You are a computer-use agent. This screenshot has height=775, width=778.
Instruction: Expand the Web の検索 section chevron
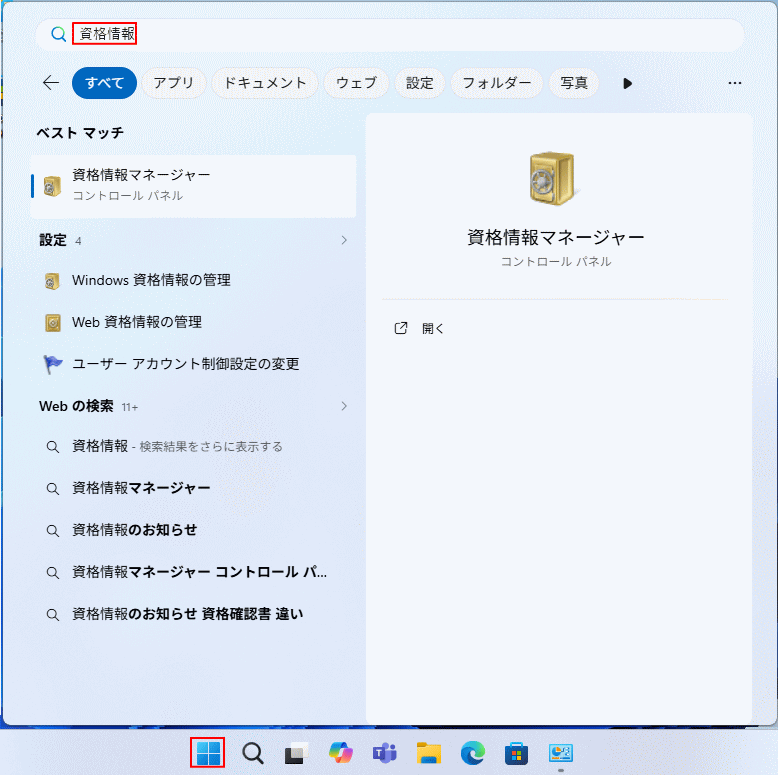[x=344, y=406]
